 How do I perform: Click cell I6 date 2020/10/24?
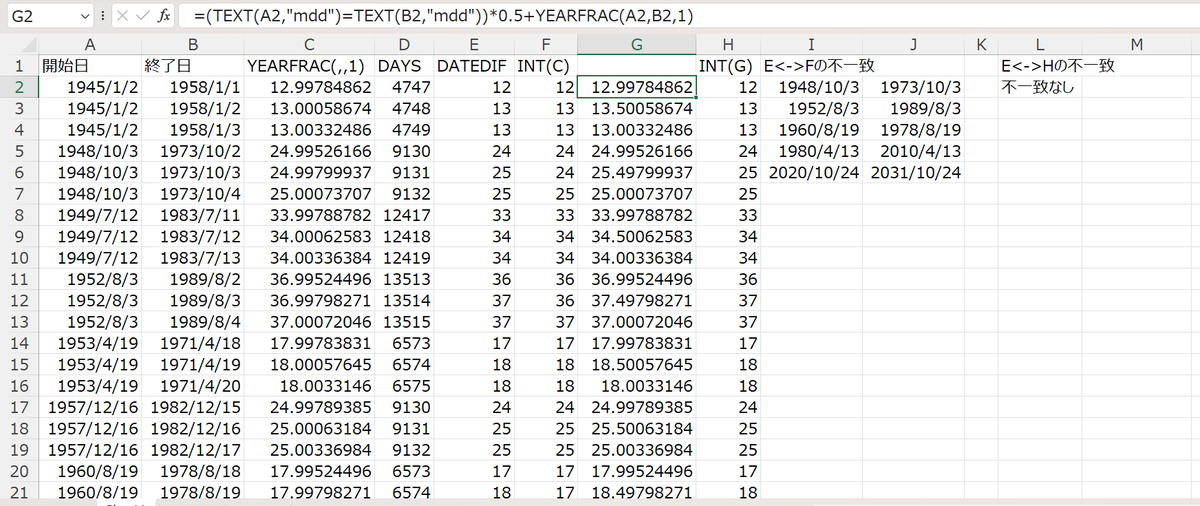(x=812, y=173)
